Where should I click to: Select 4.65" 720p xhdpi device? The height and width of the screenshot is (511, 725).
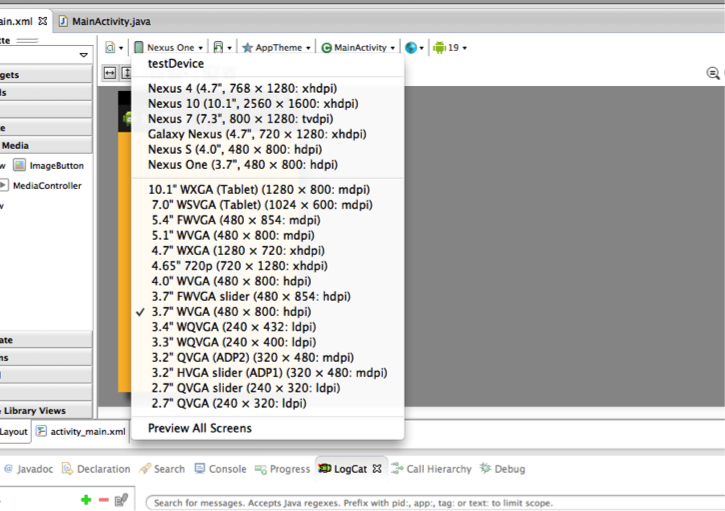click(268, 266)
